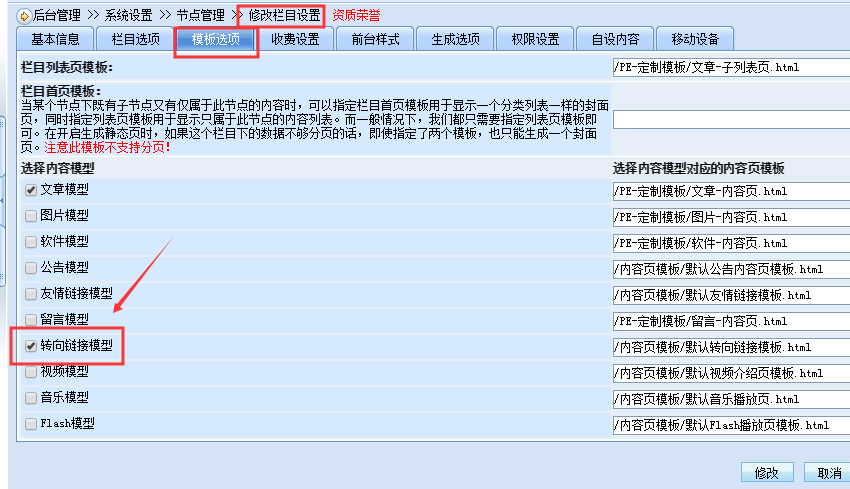850x489 pixels.
Task: Click the 节点管理 breadcrumb link
Action: point(200,15)
